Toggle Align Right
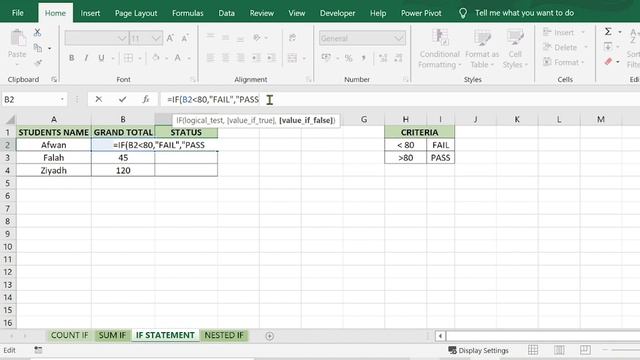Image resolution: width=640 pixels, height=360 pixels. (240, 58)
